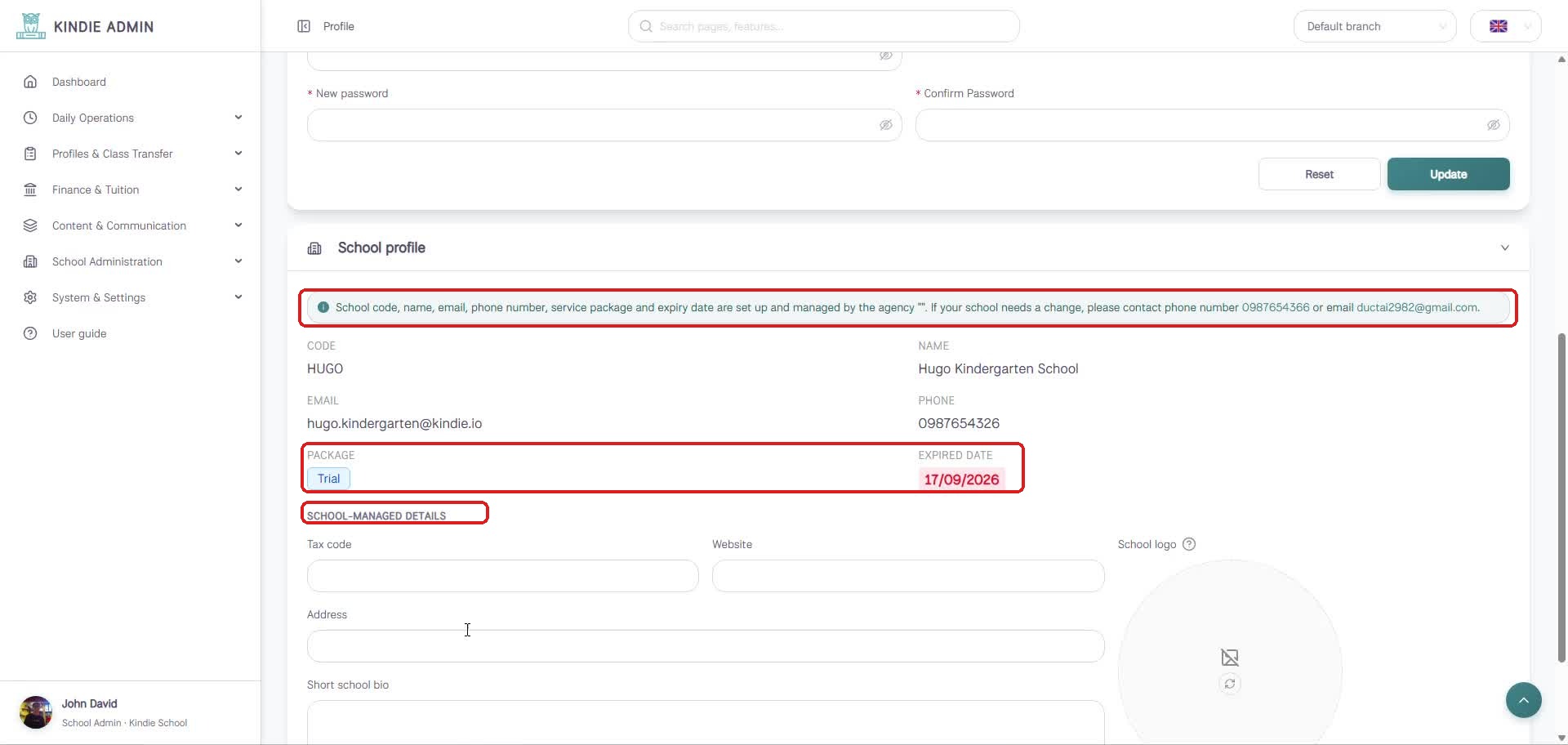Click the Content & Communication layers icon

30,225
